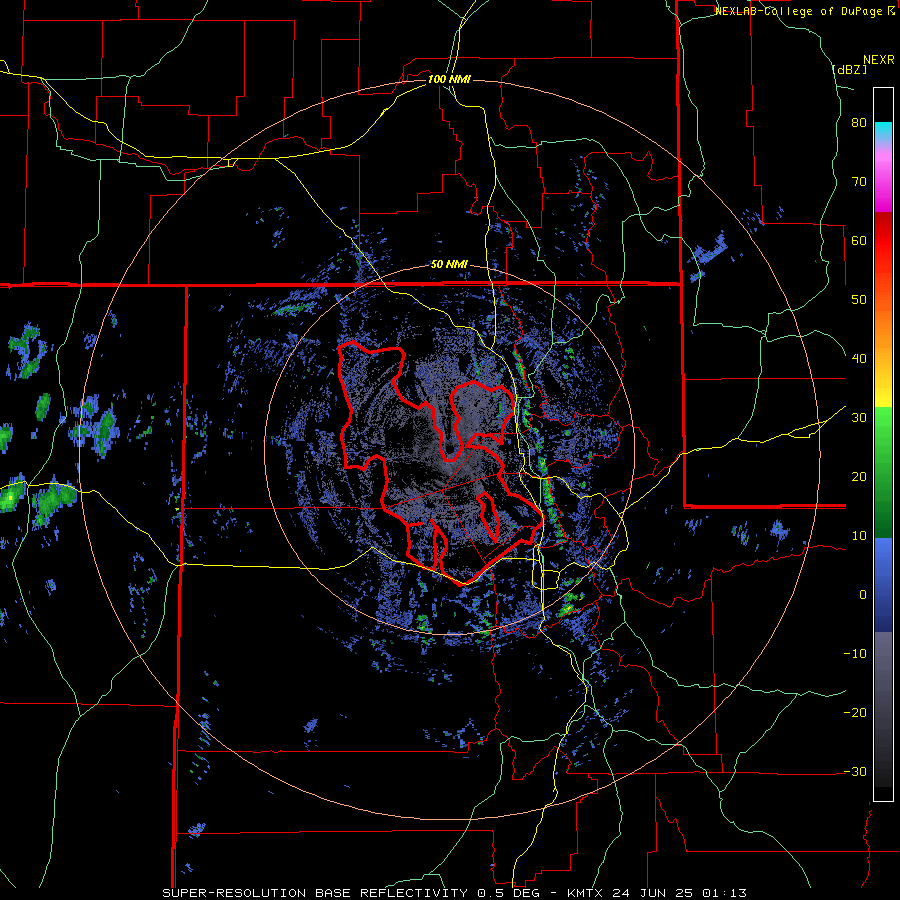900x900 pixels.
Task: Click the 80 value on the dBZ scale
Action: 859,123
